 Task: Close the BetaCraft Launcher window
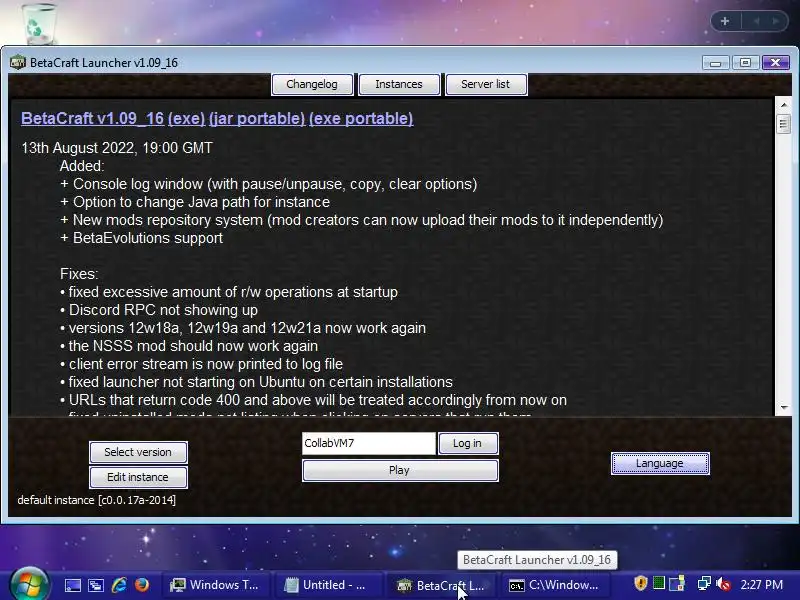click(776, 63)
